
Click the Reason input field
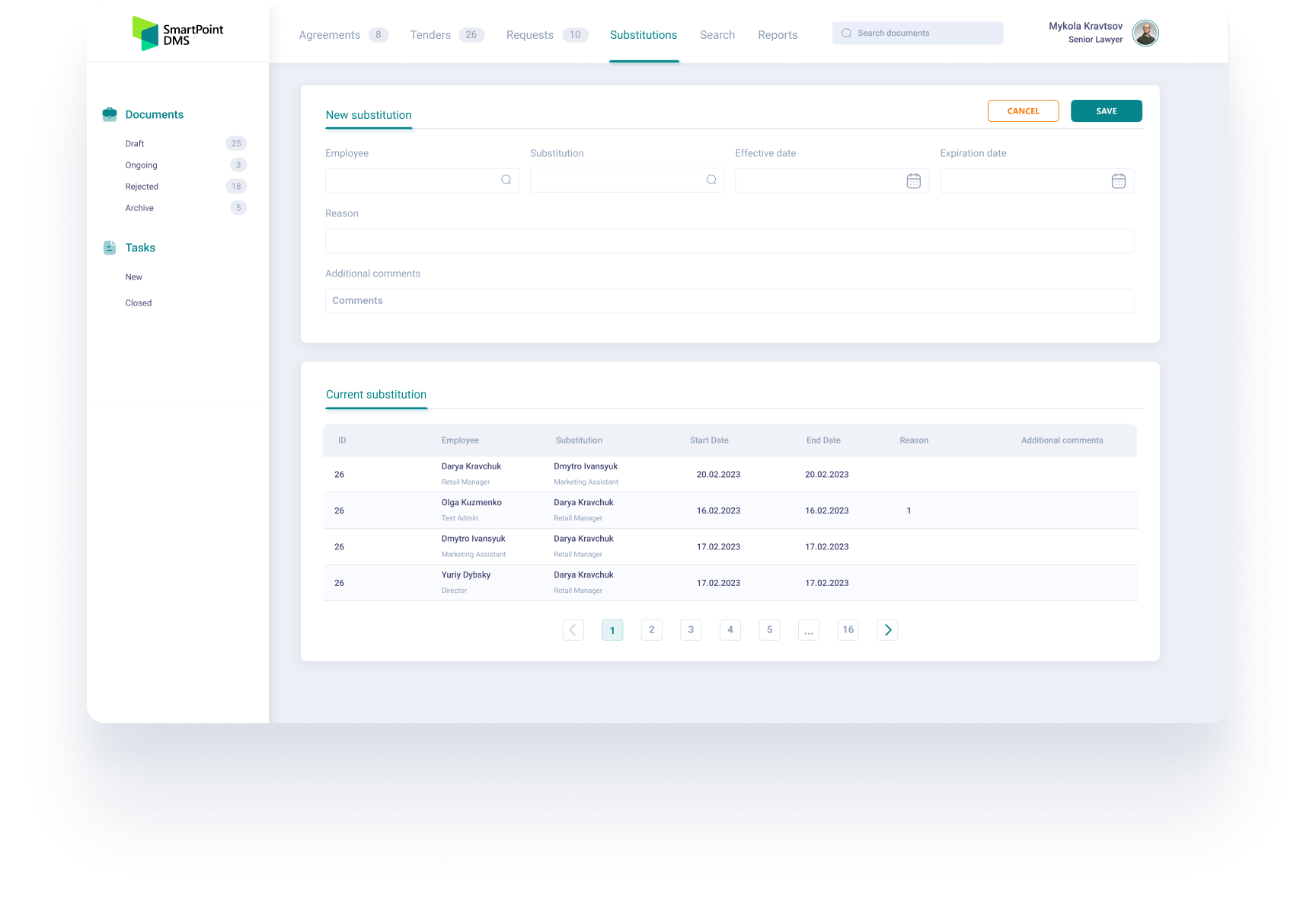tap(729, 241)
